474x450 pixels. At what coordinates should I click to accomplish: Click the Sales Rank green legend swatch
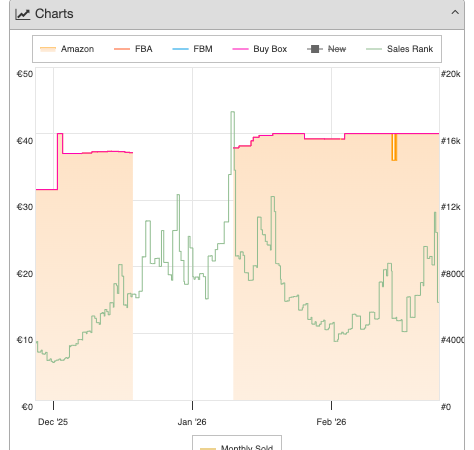374,49
